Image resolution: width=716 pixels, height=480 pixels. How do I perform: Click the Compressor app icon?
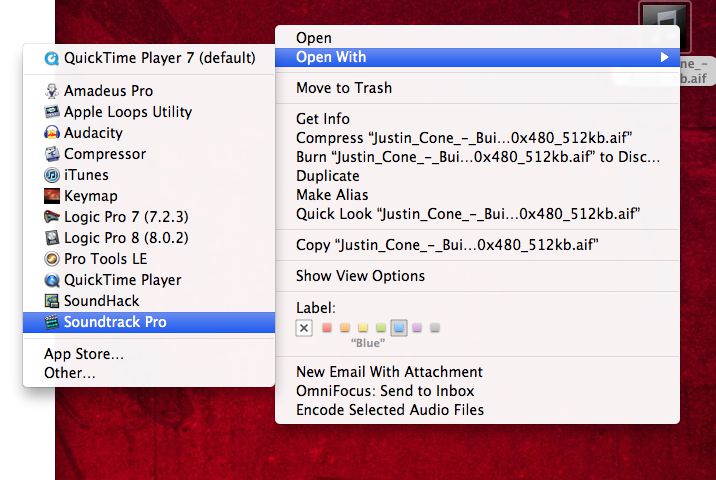(x=52, y=154)
